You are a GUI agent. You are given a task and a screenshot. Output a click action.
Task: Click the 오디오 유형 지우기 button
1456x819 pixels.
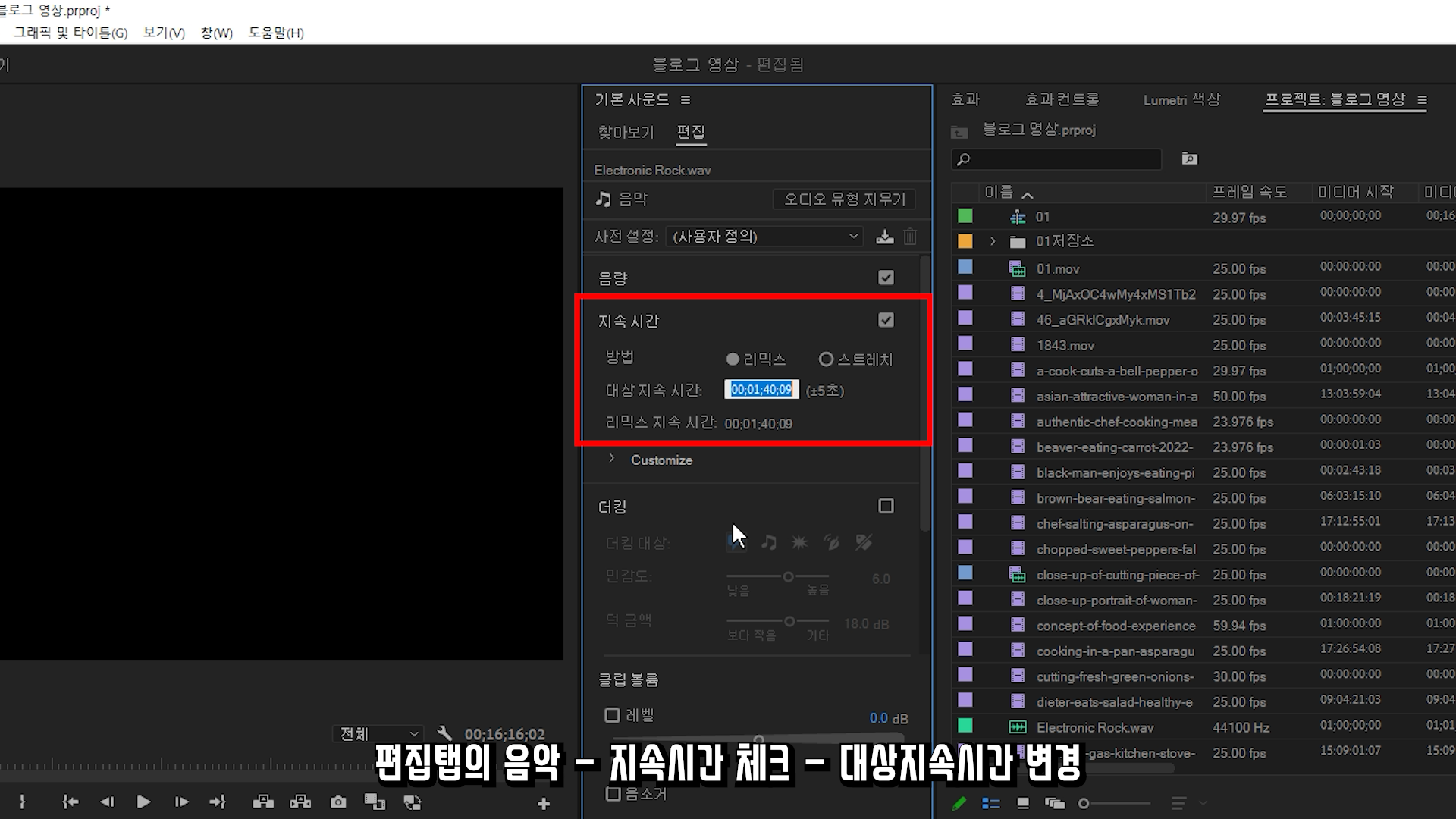[844, 199]
